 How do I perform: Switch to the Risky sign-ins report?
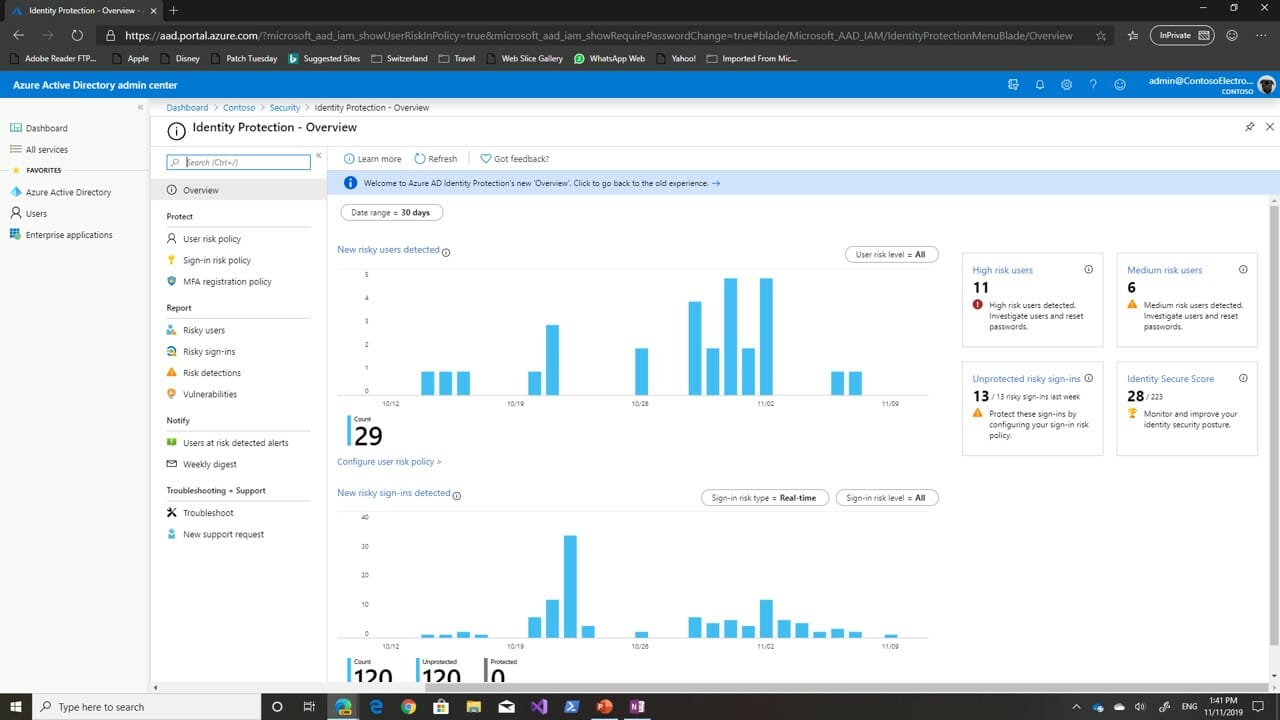(211, 351)
